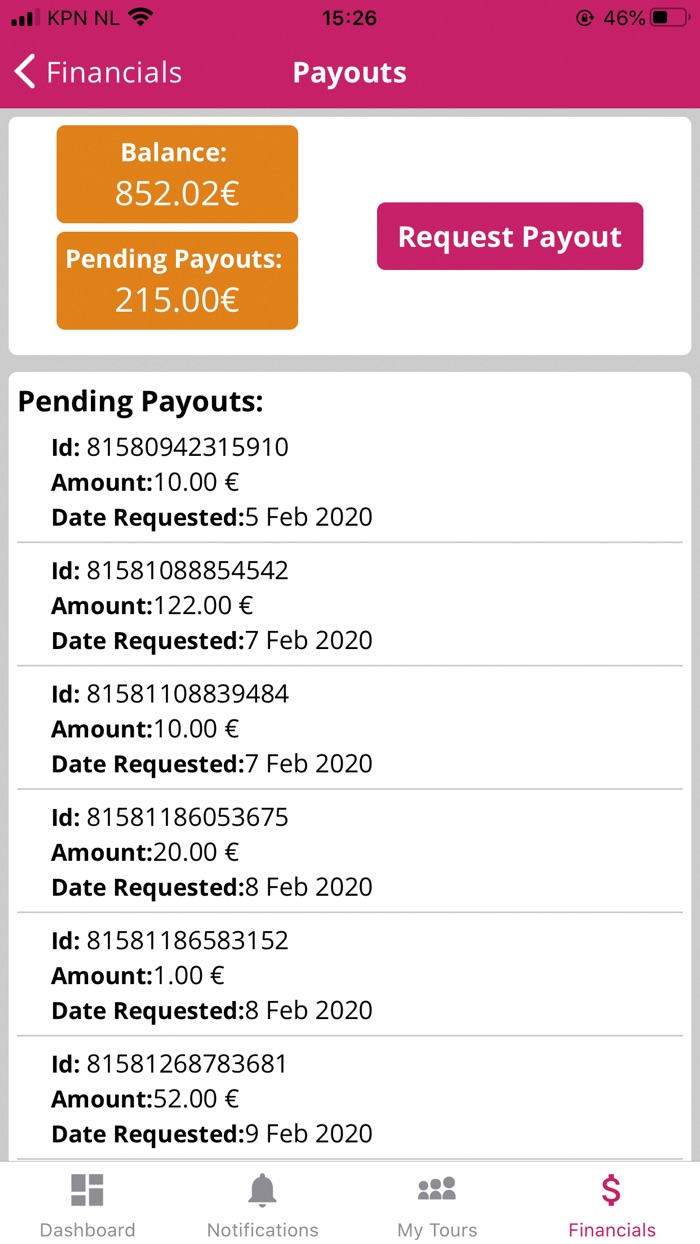Image resolution: width=700 pixels, height=1244 pixels.
Task: Tap the Wi-Fi icon in status bar
Action: pos(141,18)
